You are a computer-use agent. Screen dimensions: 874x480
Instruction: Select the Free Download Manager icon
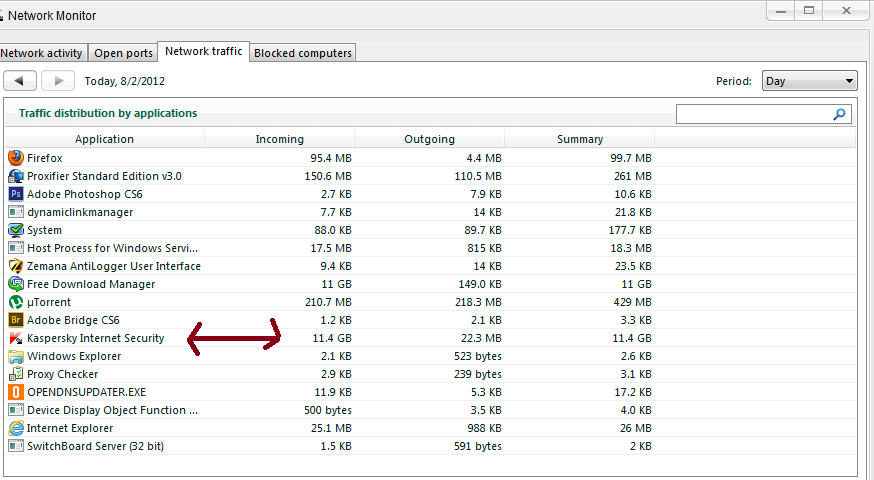pos(16,284)
